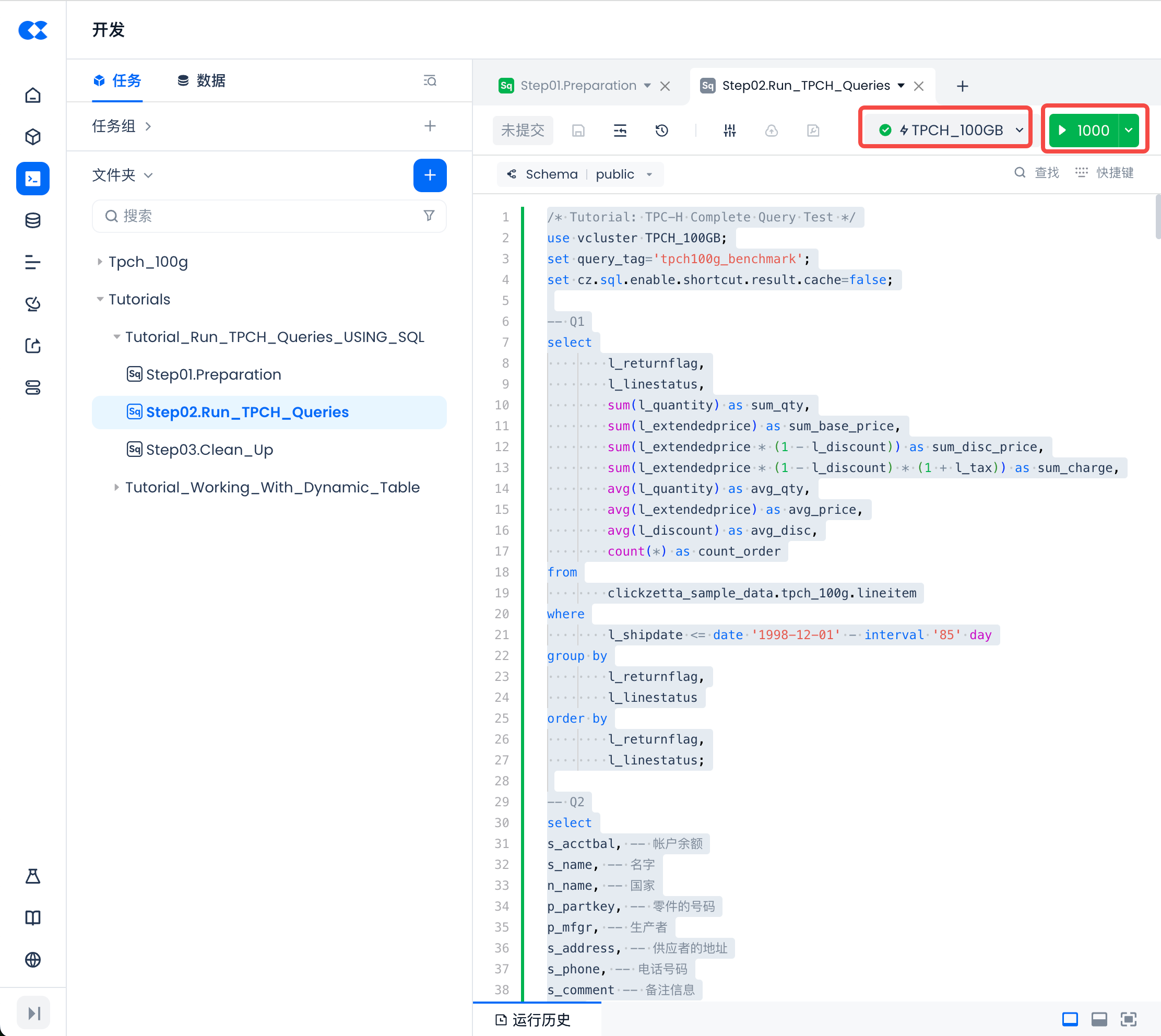Switch to Step01.Preparation editor tab
This screenshot has width=1161, height=1036.
click(575, 86)
